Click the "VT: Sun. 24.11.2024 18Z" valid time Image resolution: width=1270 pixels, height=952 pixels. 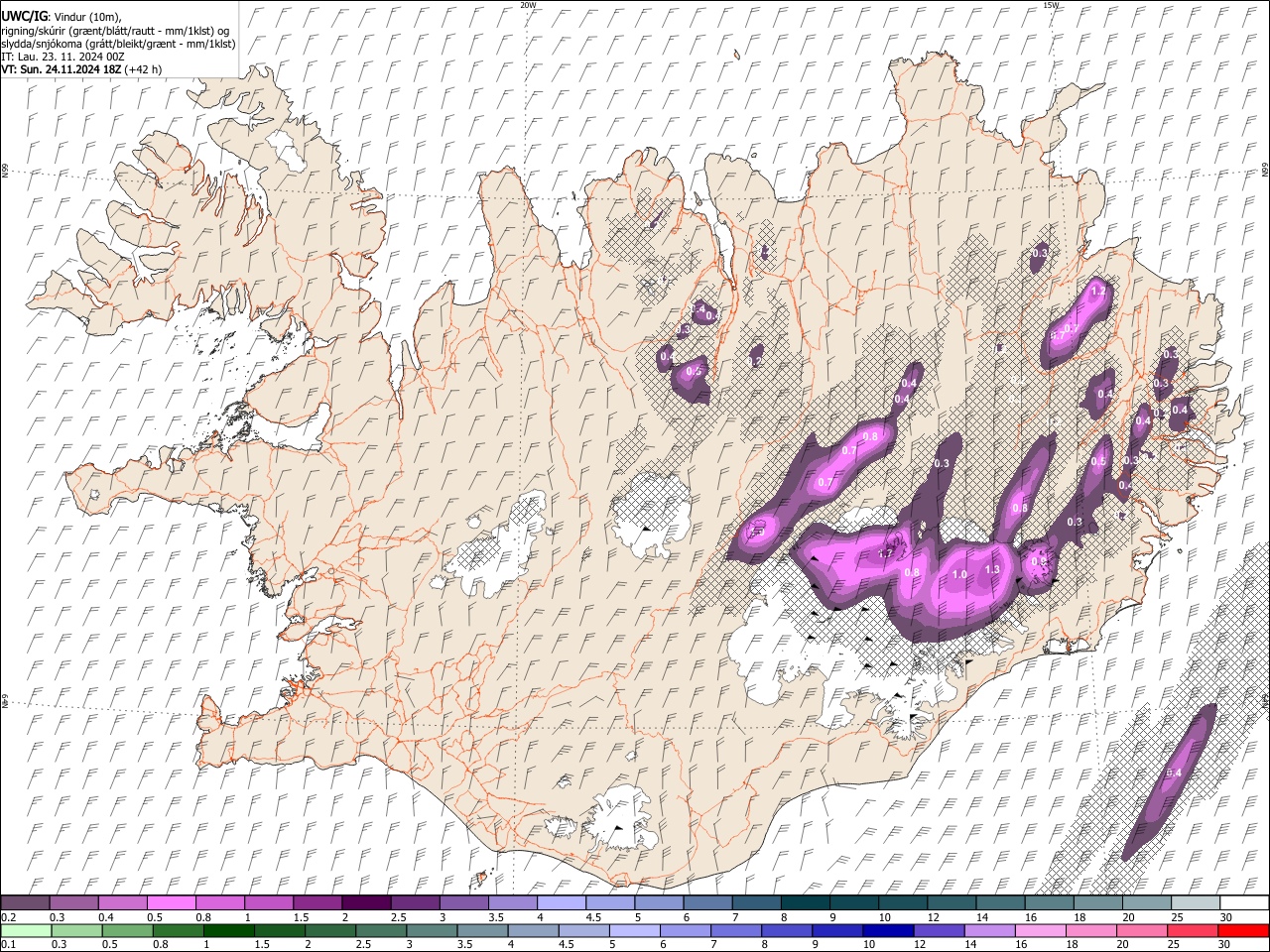[x=62, y=69]
